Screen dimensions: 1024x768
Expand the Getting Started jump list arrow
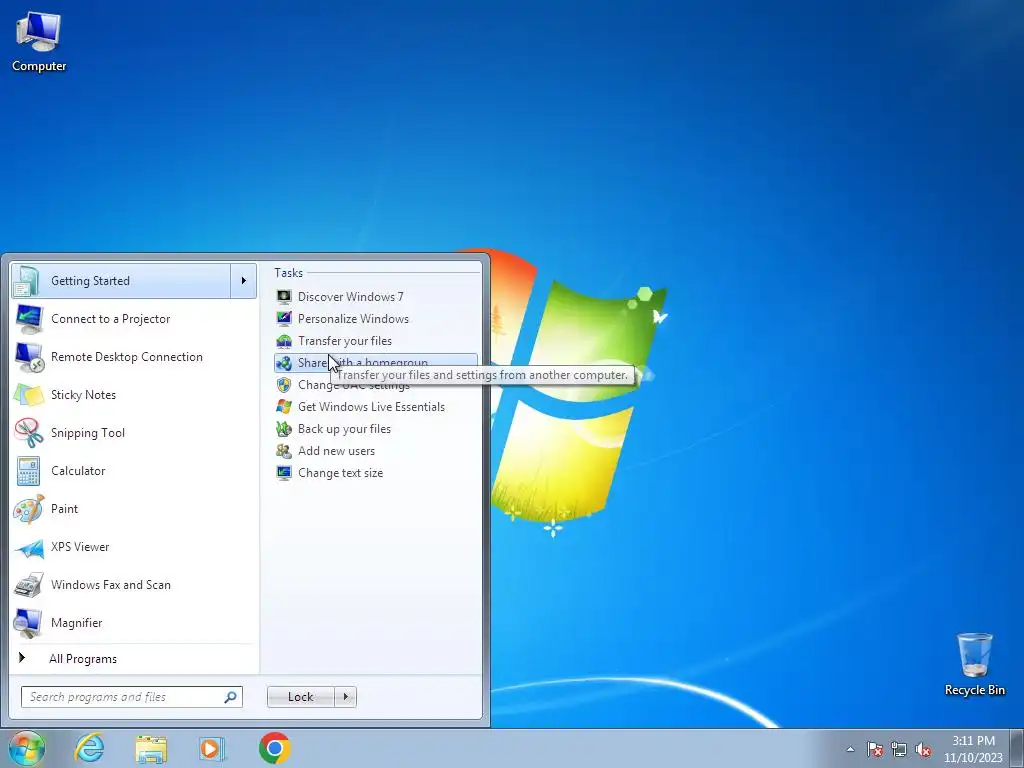(x=244, y=281)
